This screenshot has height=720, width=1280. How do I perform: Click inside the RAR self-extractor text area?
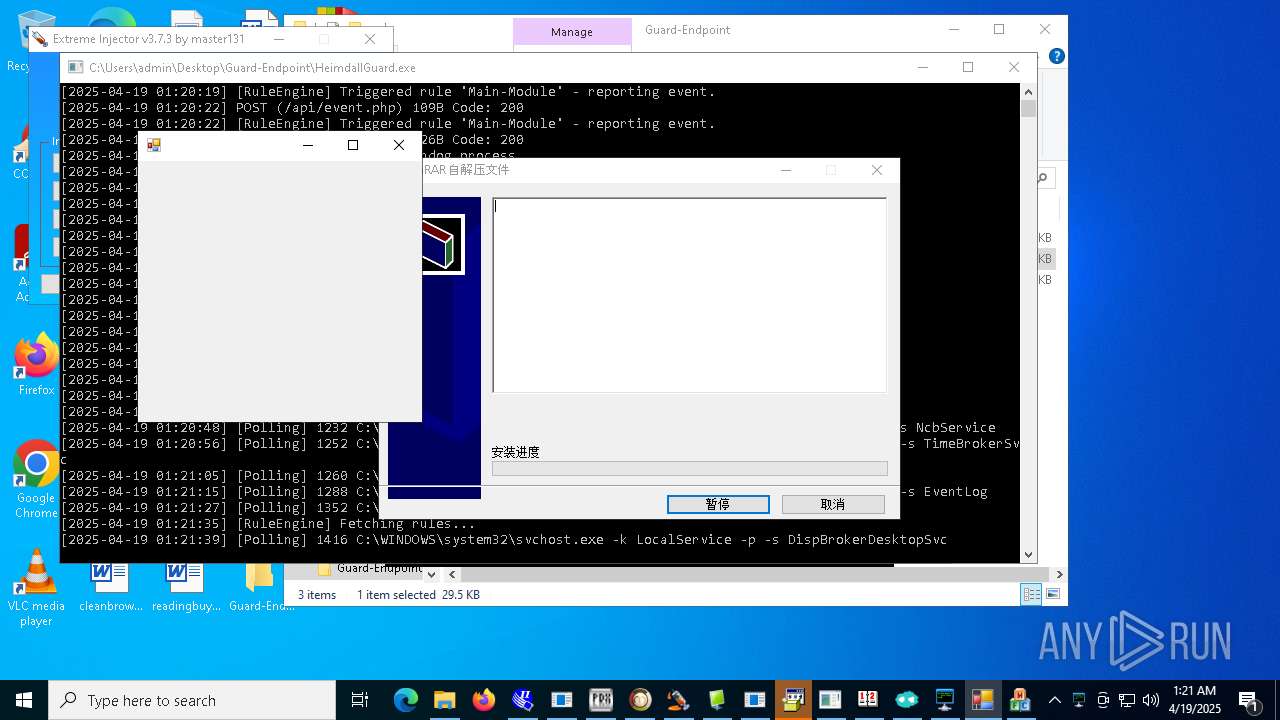pos(689,295)
